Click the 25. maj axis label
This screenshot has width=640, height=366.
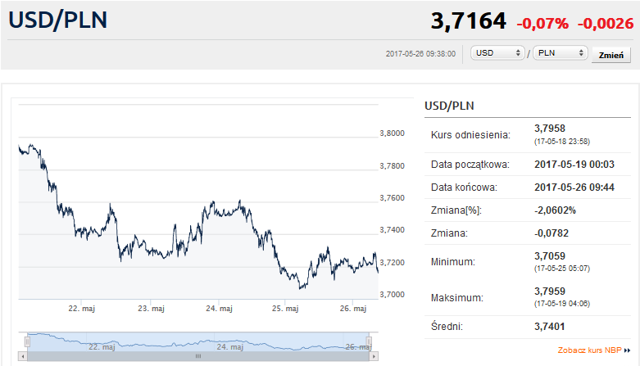(285, 308)
